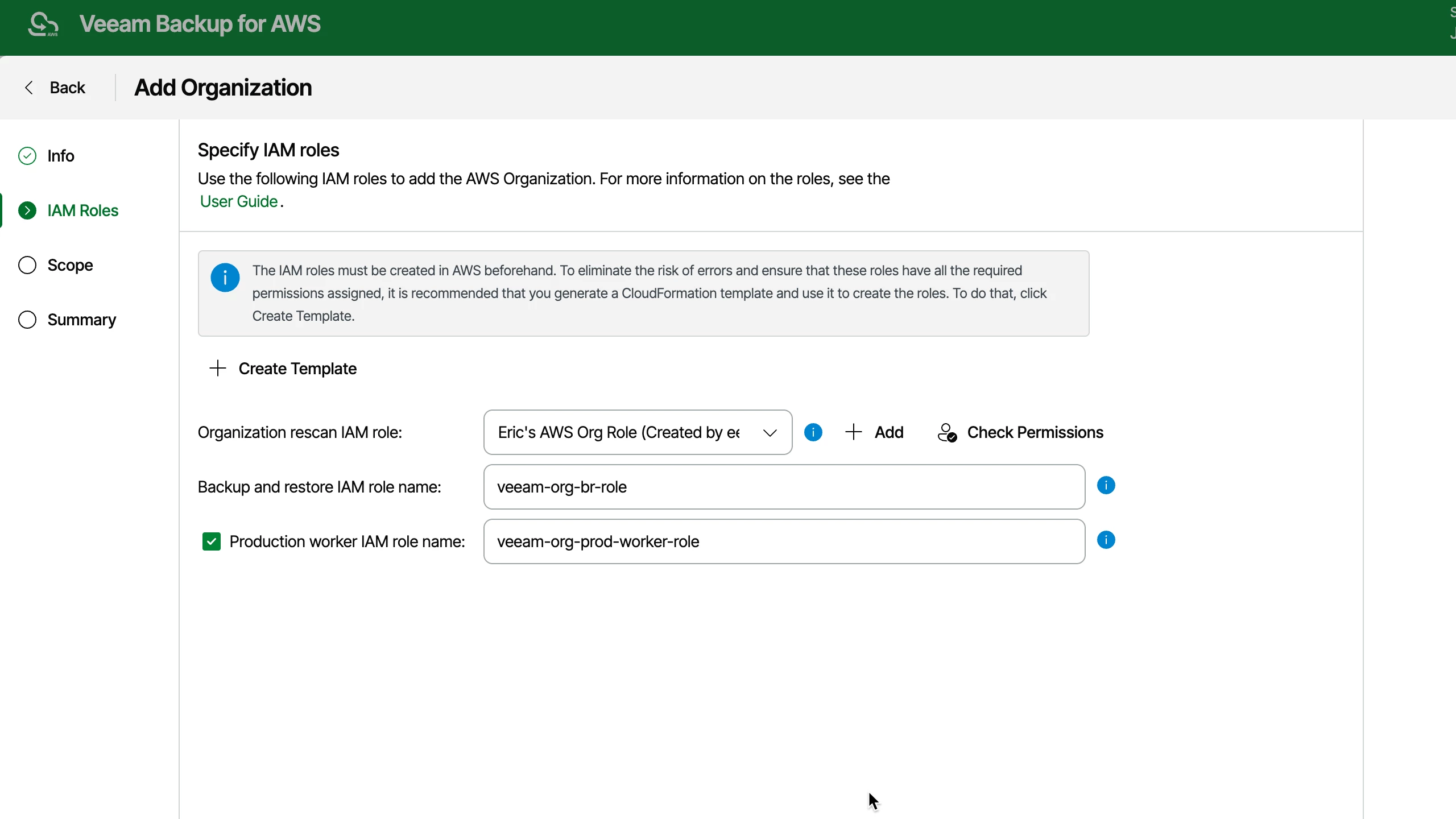Image resolution: width=1456 pixels, height=819 pixels.
Task: Click the Back arrow chevron icon
Action: tap(29, 88)
